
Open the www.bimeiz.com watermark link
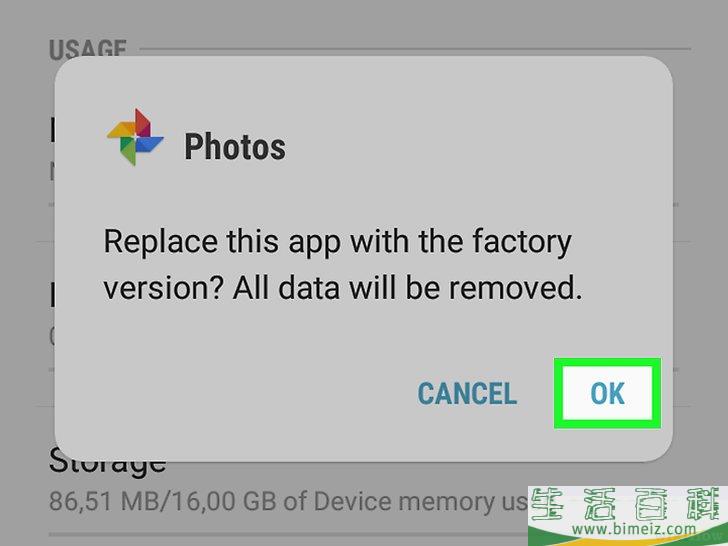pos(633,528)
